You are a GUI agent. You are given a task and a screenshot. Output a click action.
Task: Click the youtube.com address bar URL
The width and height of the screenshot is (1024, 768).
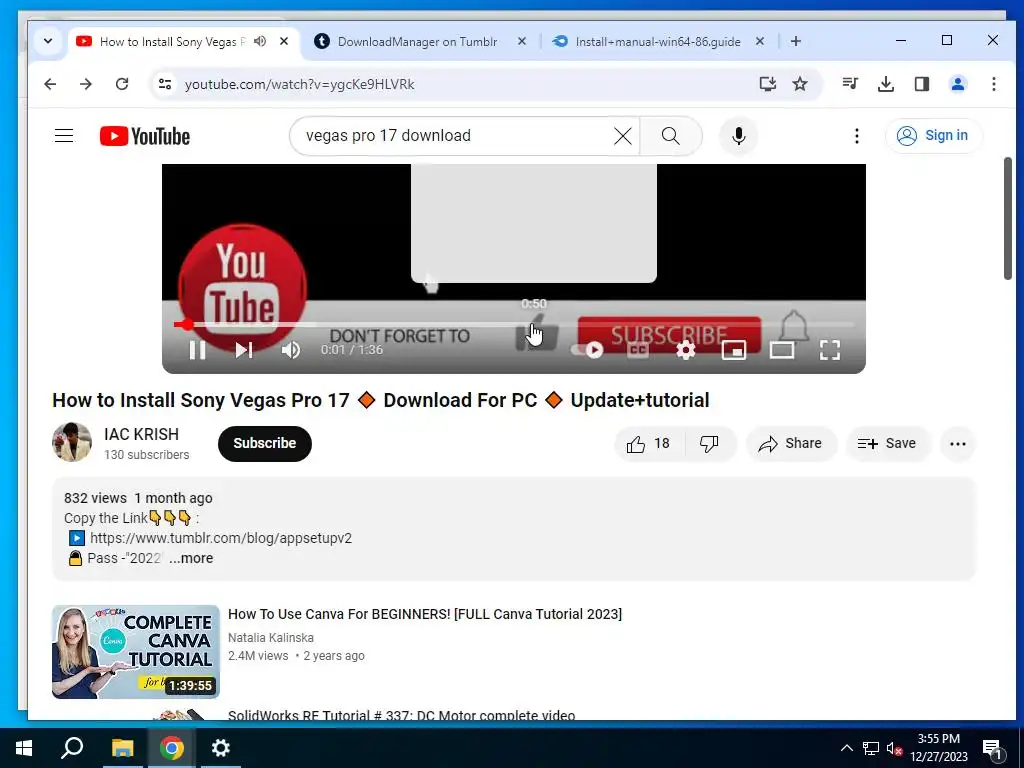299,84
